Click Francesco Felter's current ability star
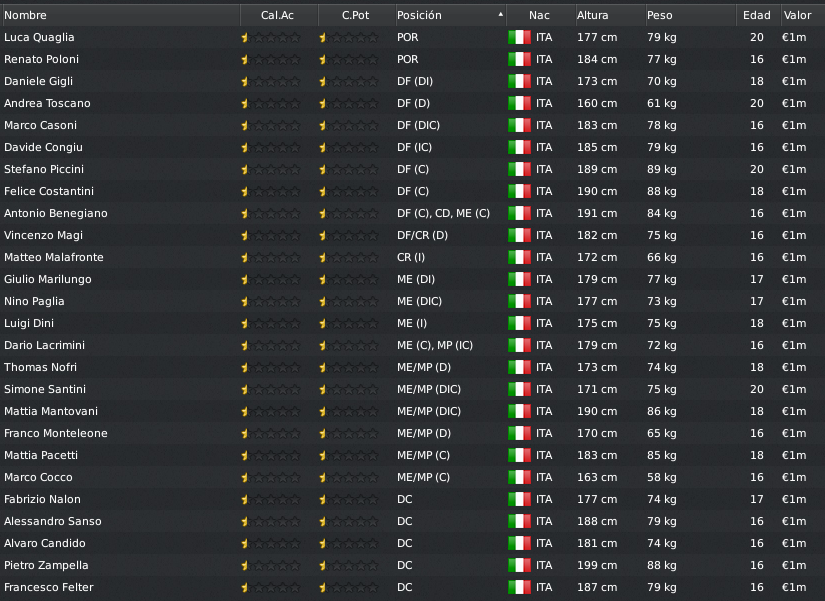 click(x=271, y=587)
